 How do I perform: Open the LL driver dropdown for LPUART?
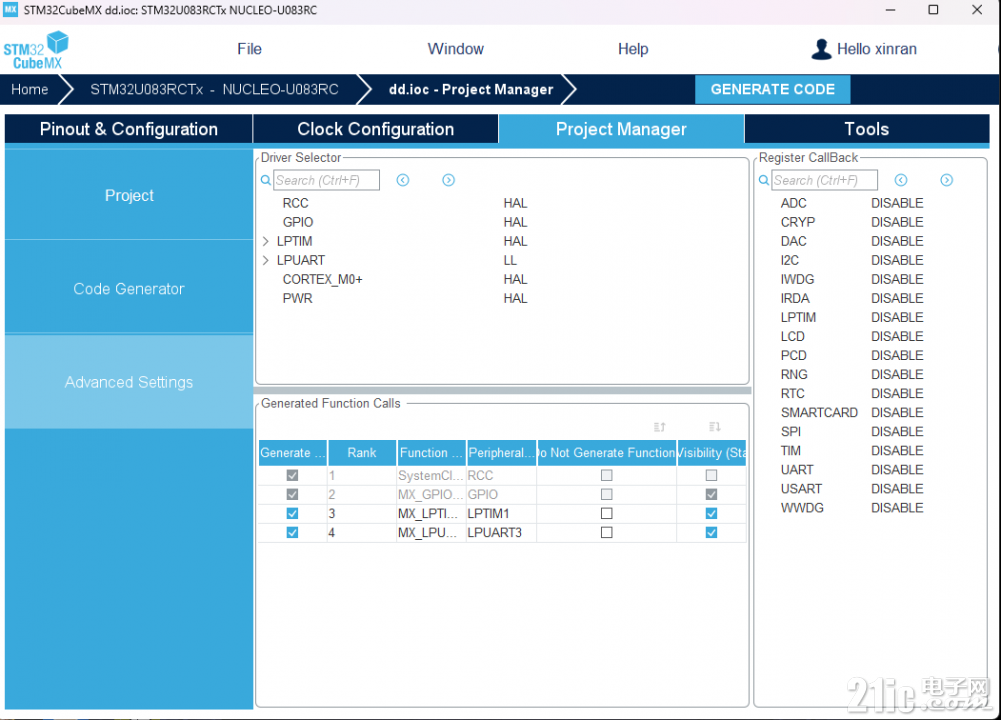[510, 260]
